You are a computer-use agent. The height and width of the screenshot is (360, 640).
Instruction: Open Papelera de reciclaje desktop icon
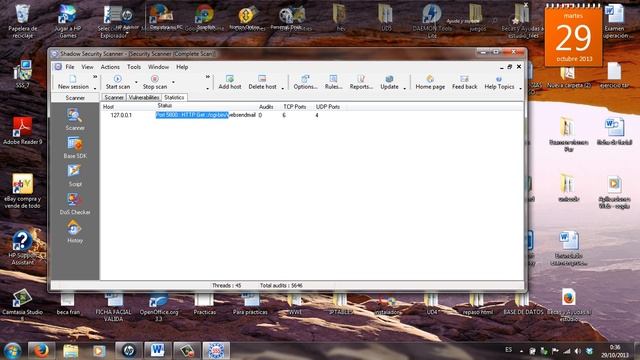pyautogui.click(x=22, y=21)
